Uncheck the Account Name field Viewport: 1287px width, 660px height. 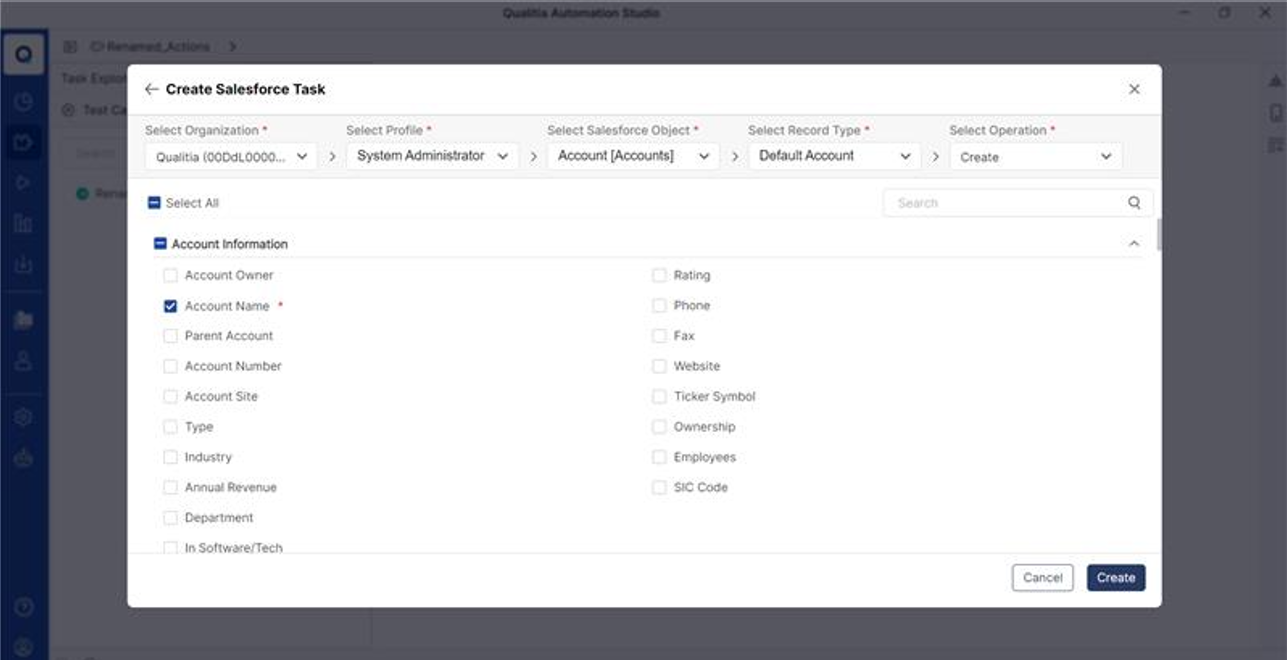[x=170, y=306]
